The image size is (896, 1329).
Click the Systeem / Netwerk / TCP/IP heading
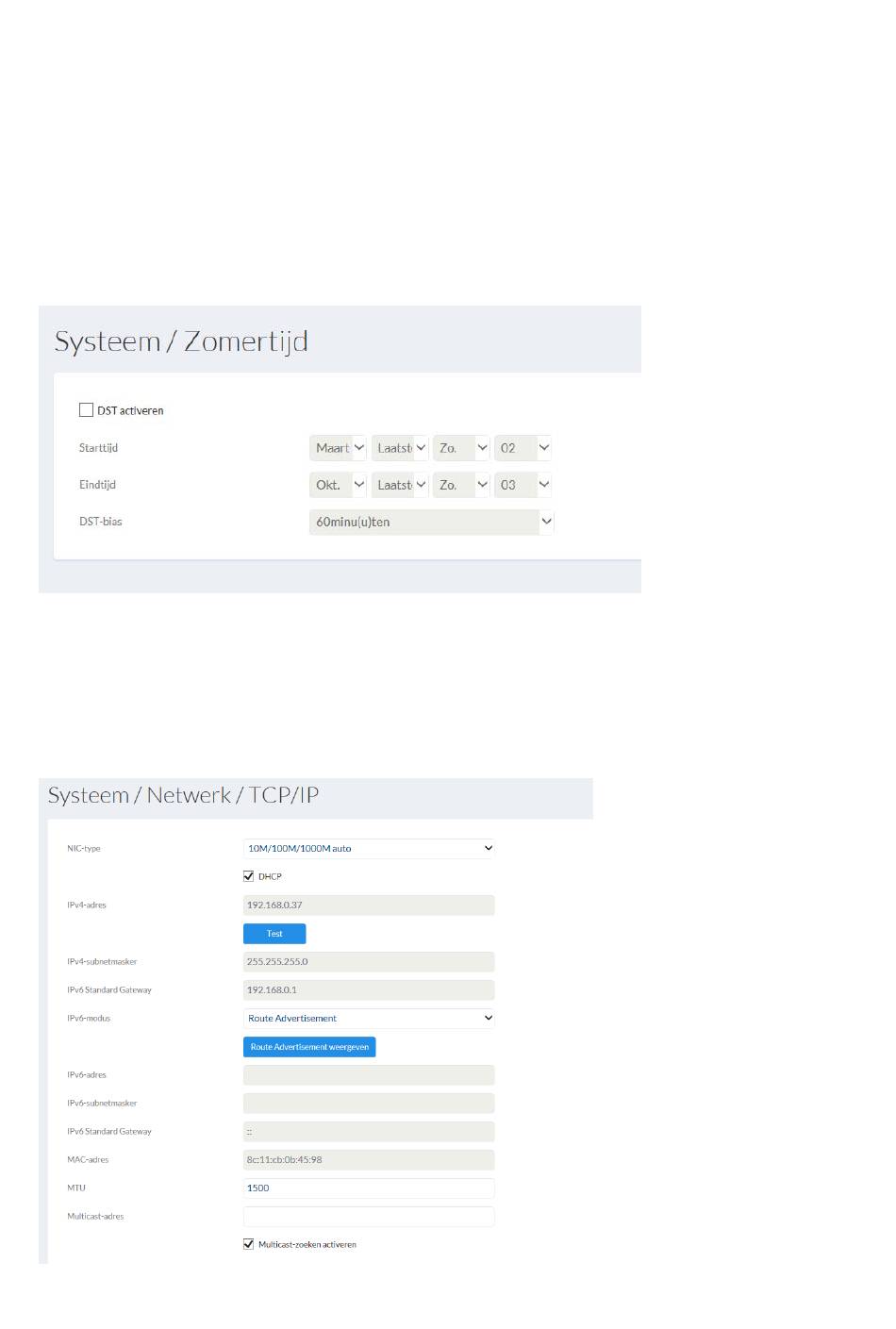[x=183, y=795]
